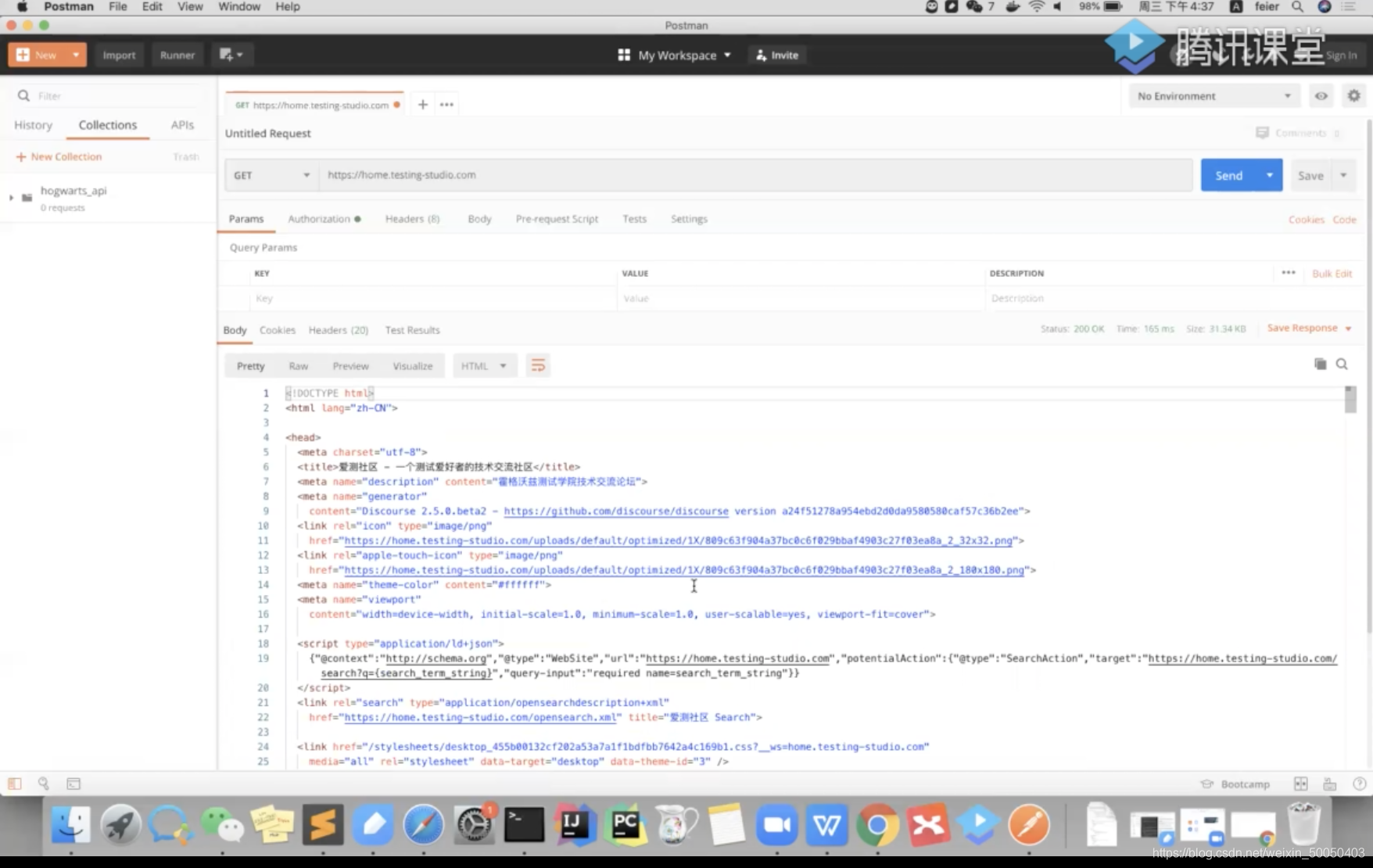Screen dimensions: 1373x868
Task: Click the Invite button
Action: pos(777,55)
